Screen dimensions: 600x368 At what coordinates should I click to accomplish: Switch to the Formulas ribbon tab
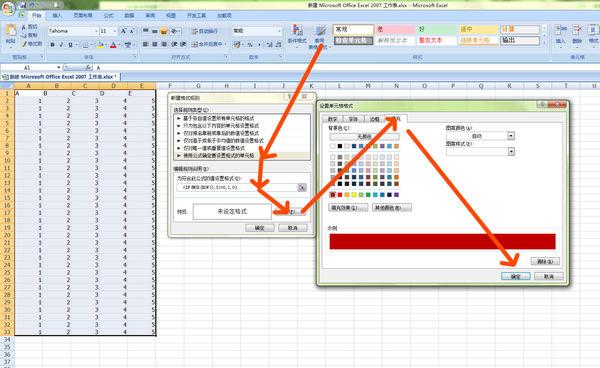pyautogui.click(x=109, y=15)
